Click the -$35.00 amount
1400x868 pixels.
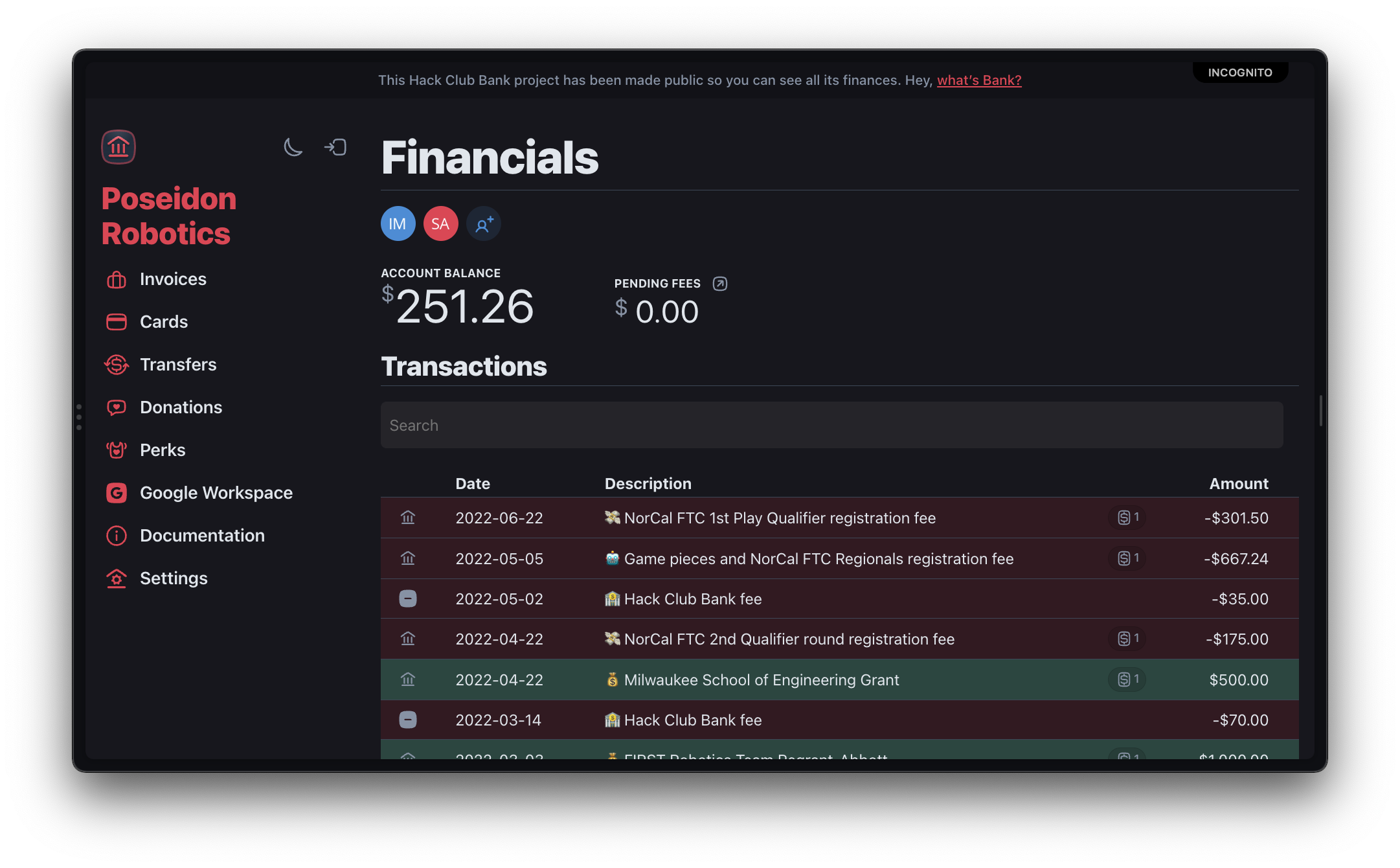pyautogui.click(x=1240, y=599)
